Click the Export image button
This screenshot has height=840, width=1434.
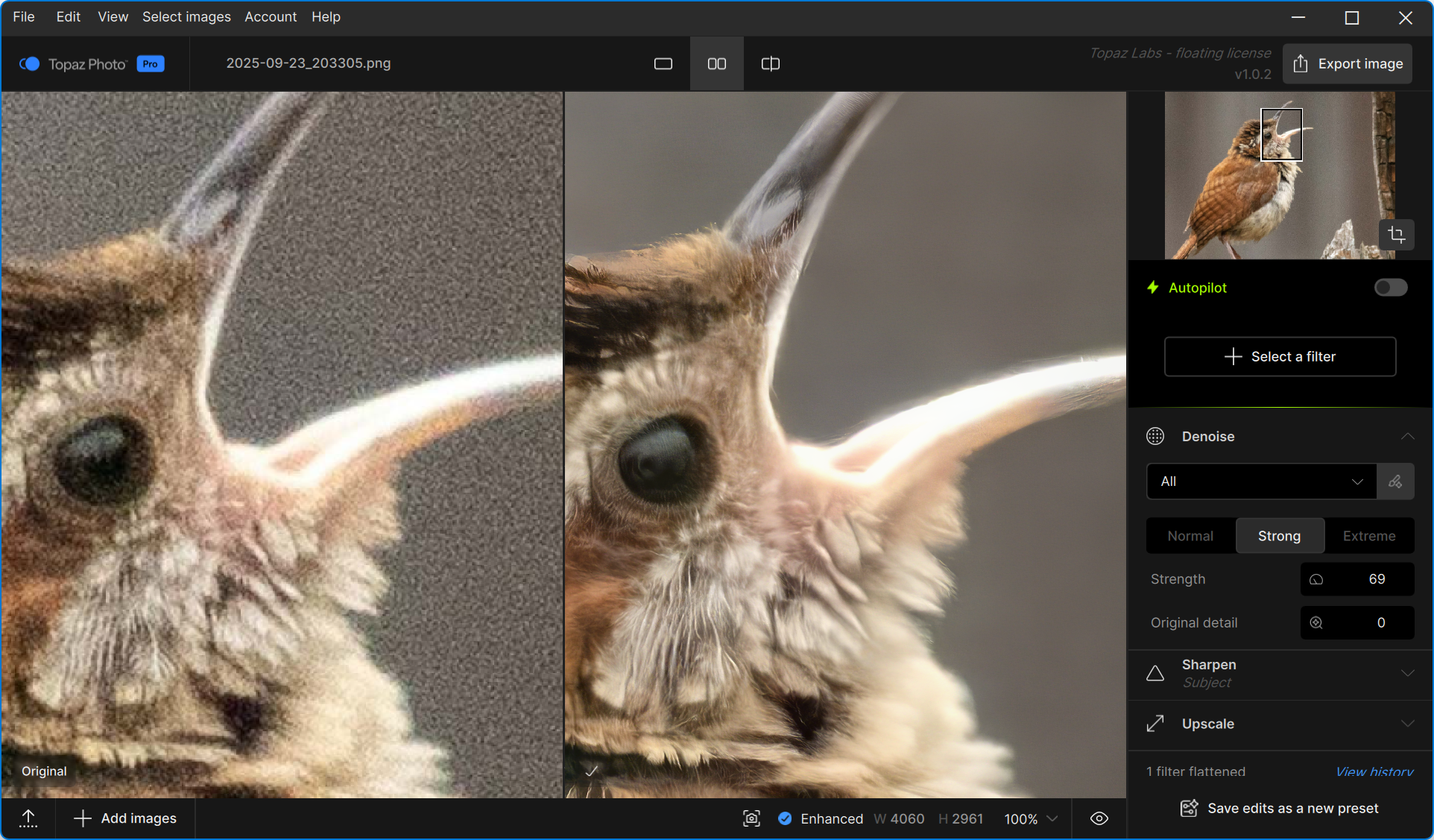(1348, 64)
